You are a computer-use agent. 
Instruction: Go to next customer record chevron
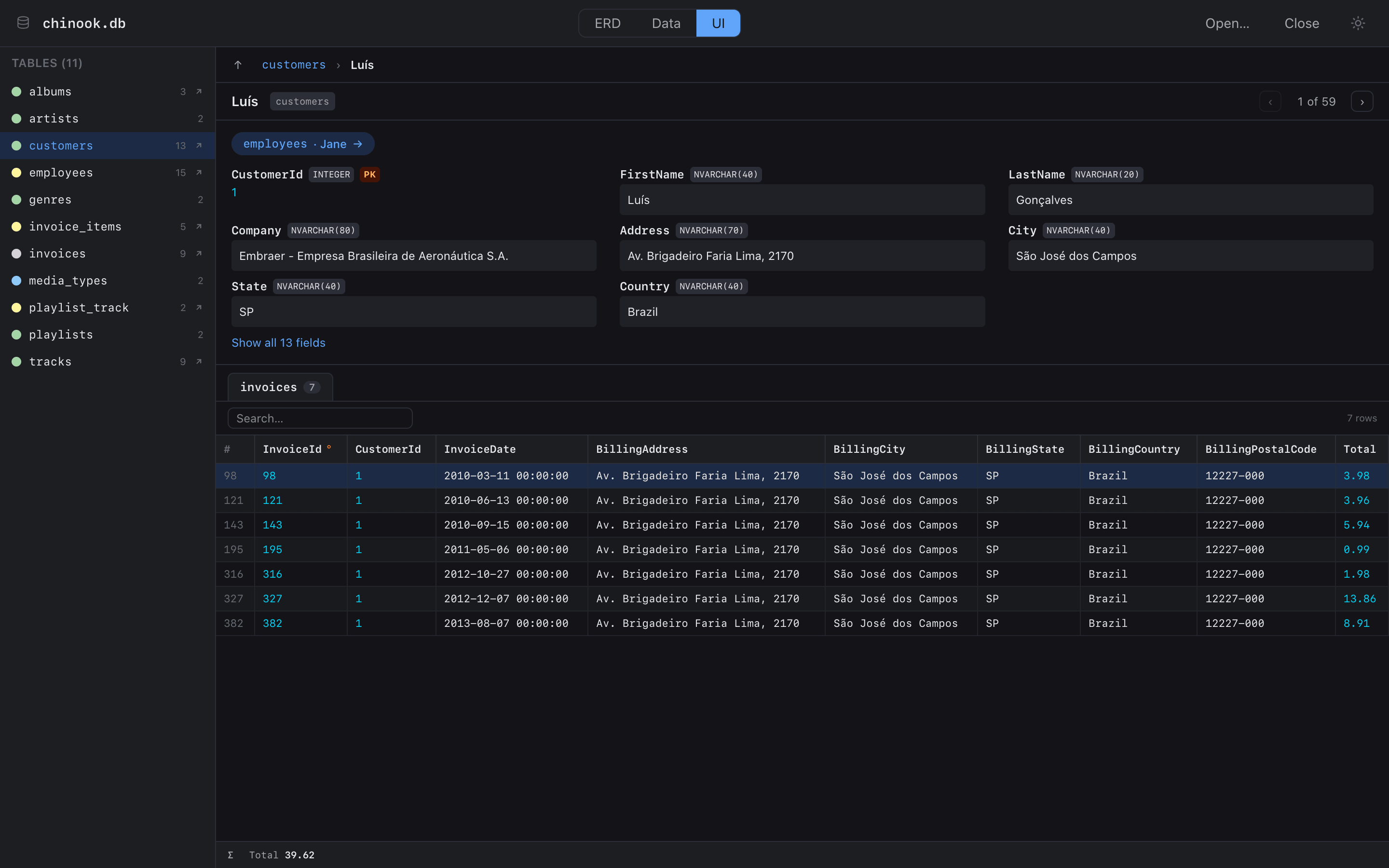[x=1362, y=102]
